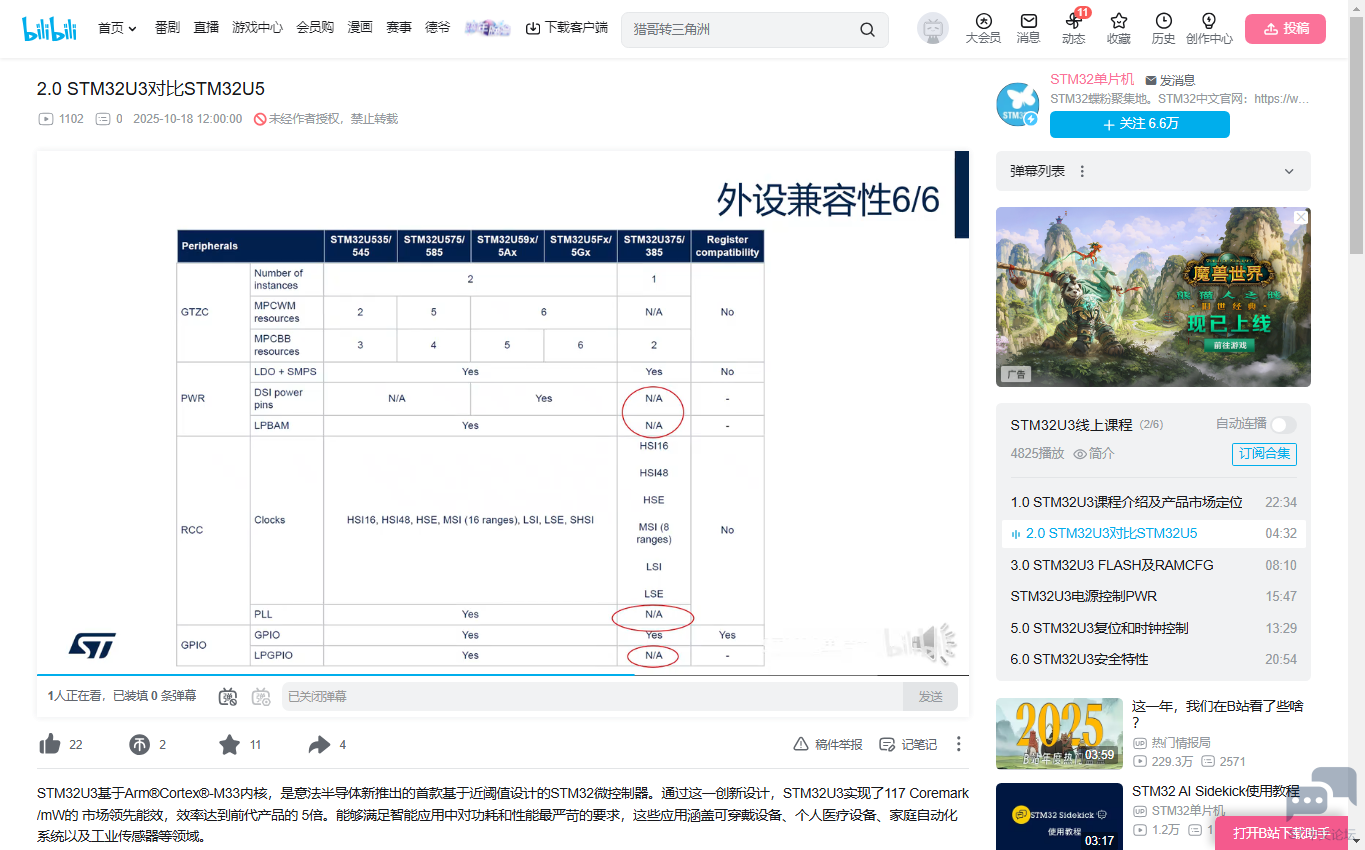Toggle the 自动连播 autoplay switch
This screenshot has width=1365, height=850.
point(1283,424)
